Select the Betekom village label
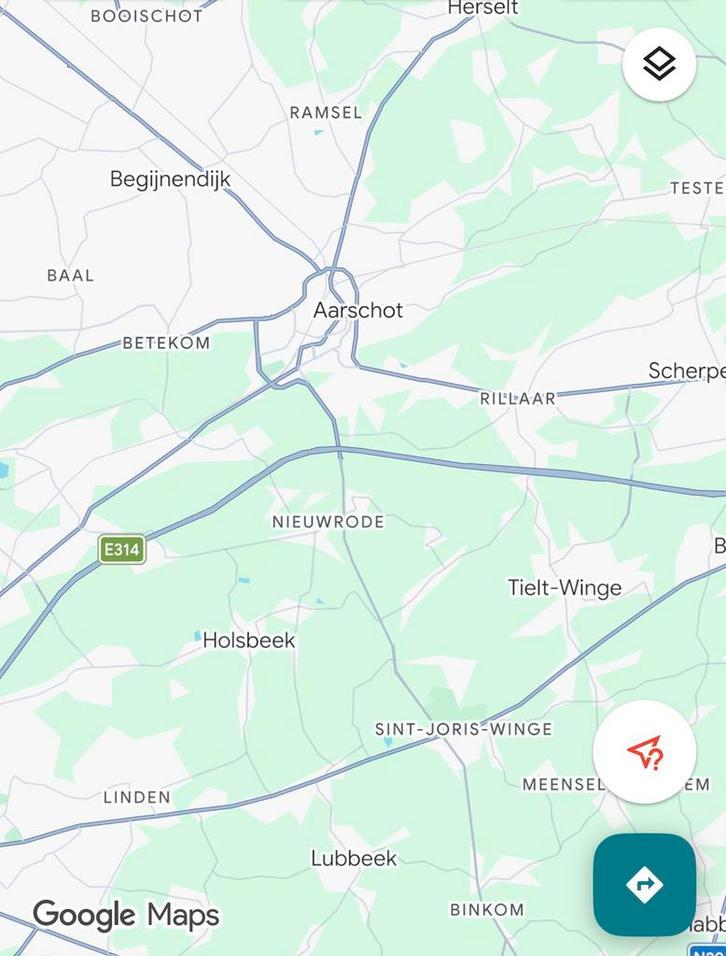Screen dimensions: 726x956 click(x=166, y=343)
